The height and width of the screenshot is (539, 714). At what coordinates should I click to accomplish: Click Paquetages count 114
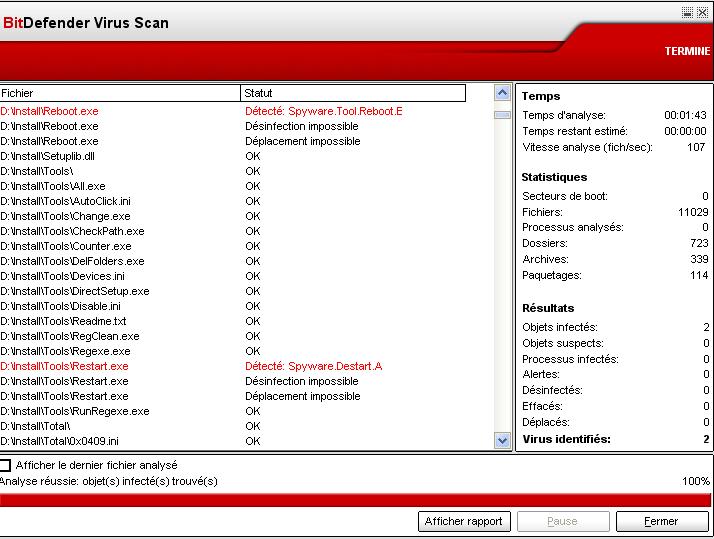tap(699, 275)
